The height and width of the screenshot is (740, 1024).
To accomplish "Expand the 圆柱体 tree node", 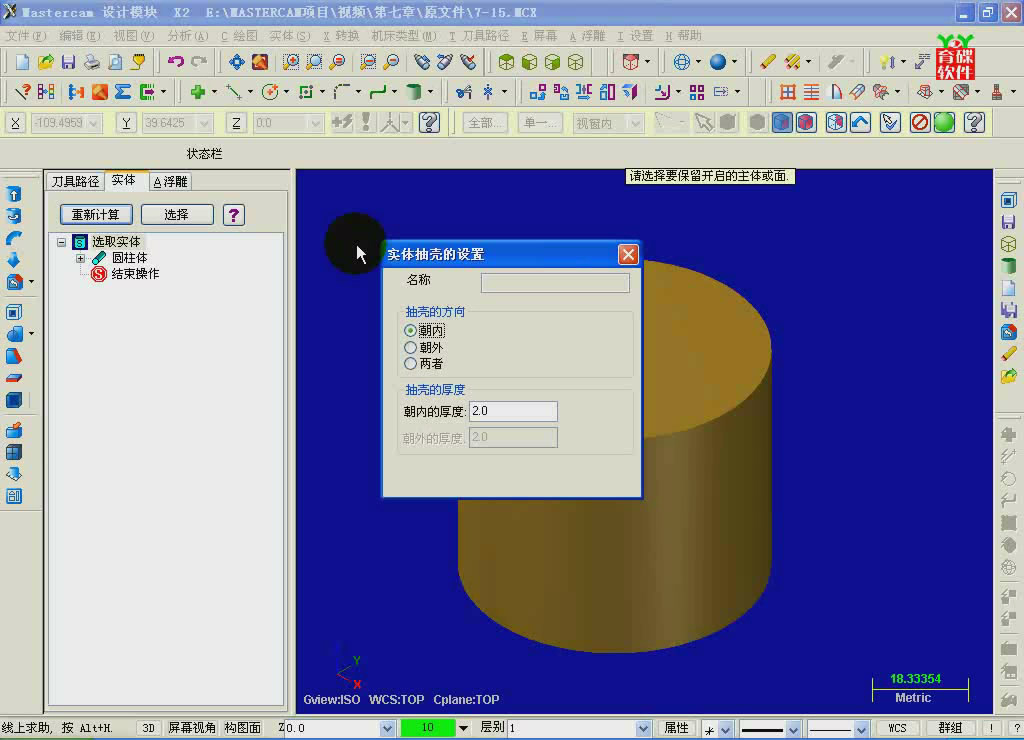I will (80, 259).
